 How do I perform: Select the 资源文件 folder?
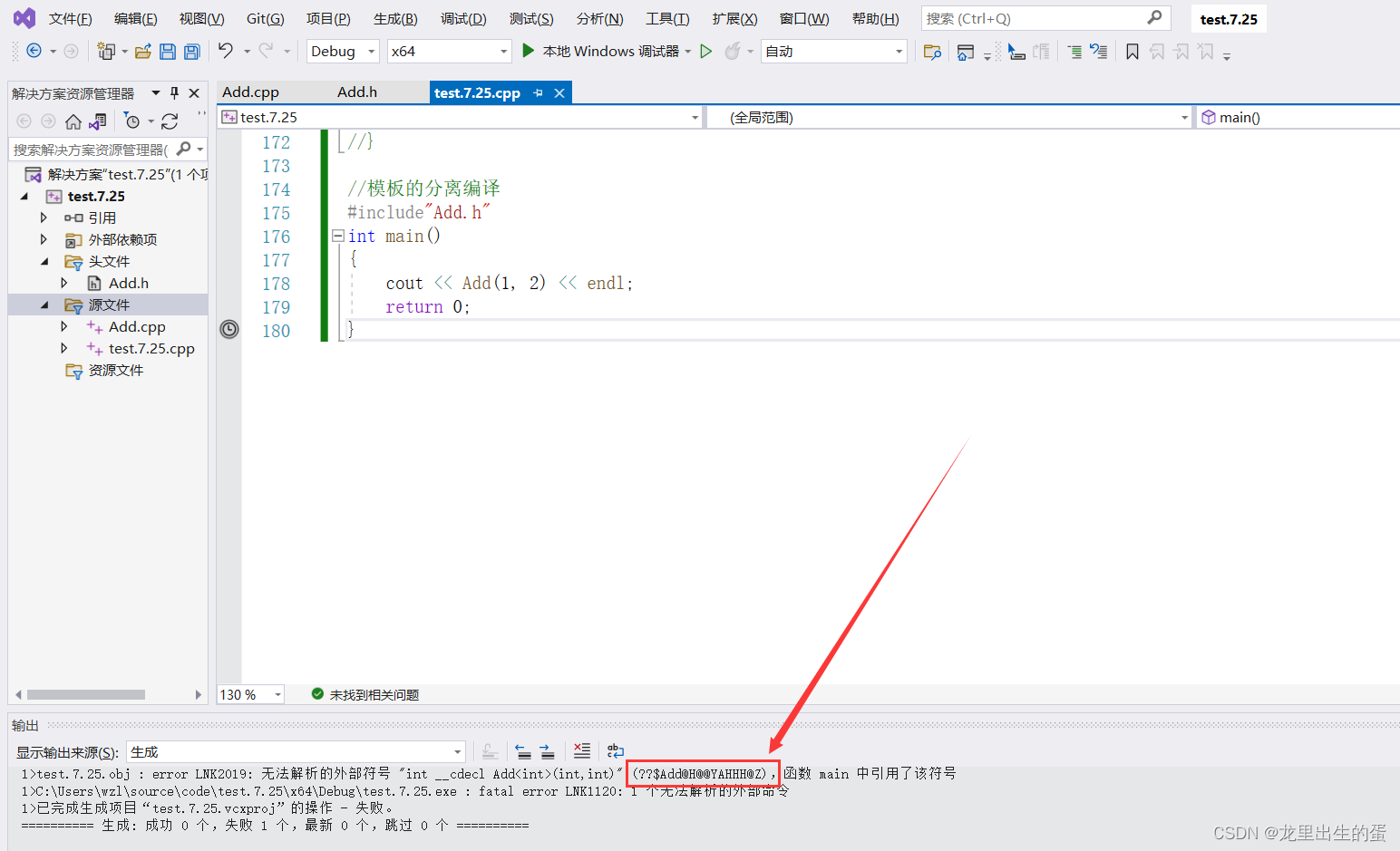[x=116, y=371]
